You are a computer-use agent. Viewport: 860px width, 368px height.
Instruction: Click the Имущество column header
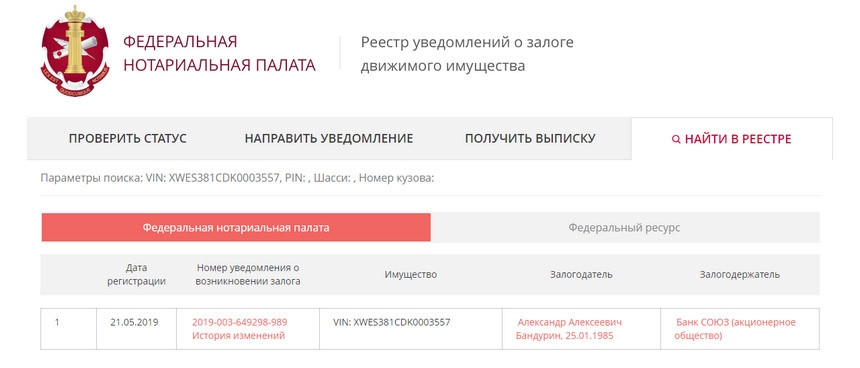(x=411, y=275)
